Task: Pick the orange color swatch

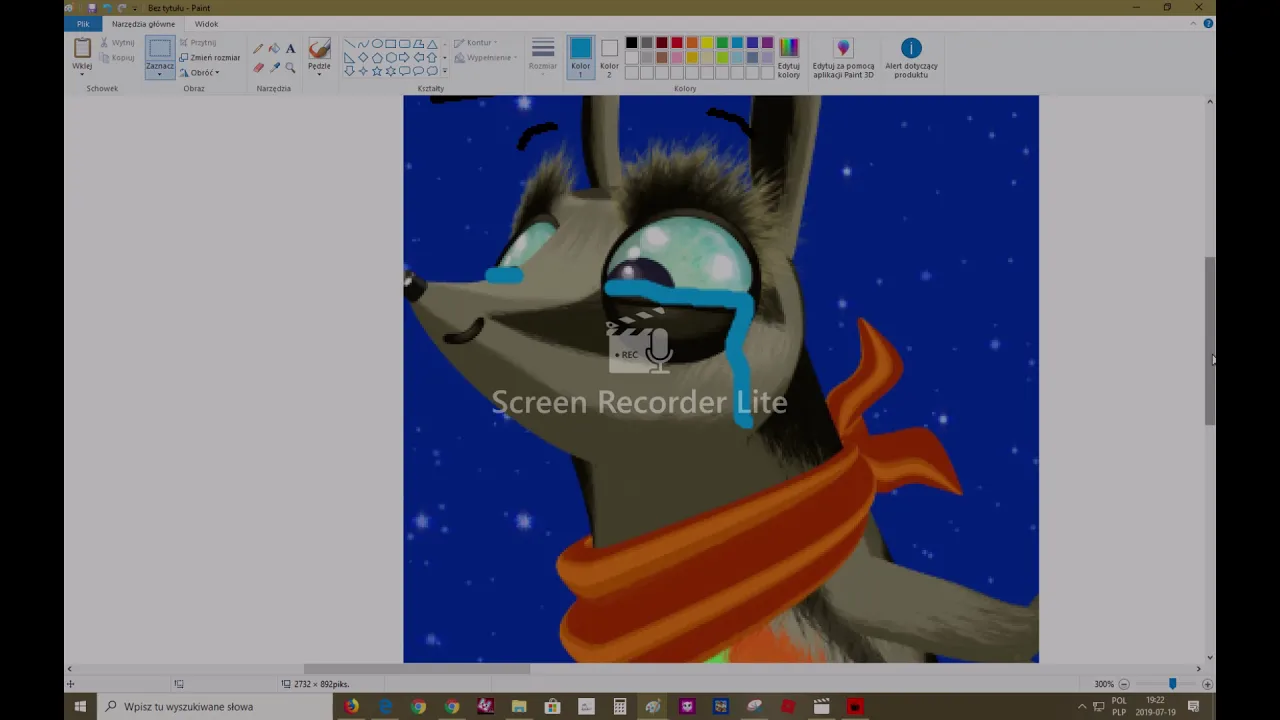Action: (x=692, y=43)
